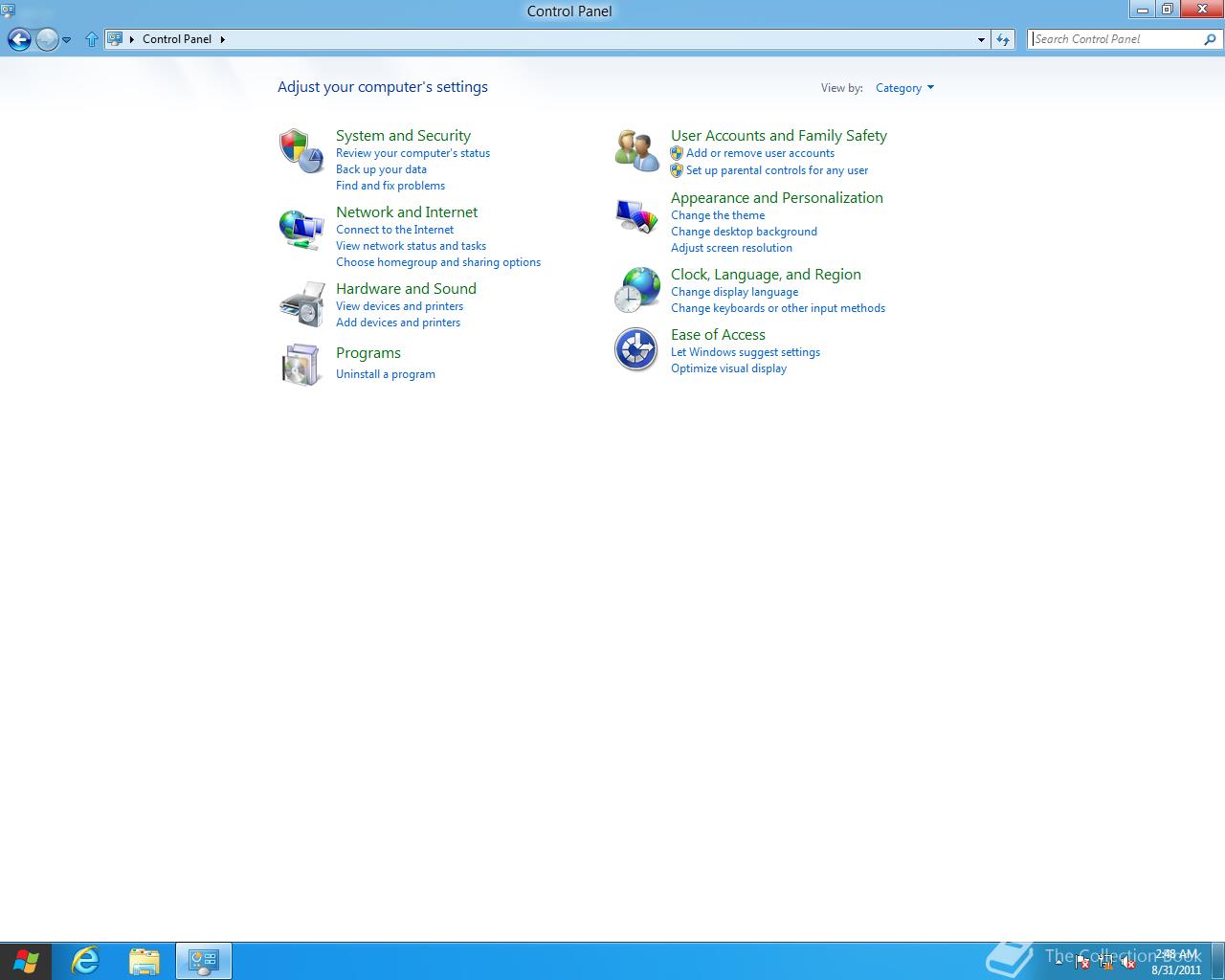Open the Network and Internet category
The height and width of the screenshot is (980, 1225).
pyautogui.click(x=407, y=212)
